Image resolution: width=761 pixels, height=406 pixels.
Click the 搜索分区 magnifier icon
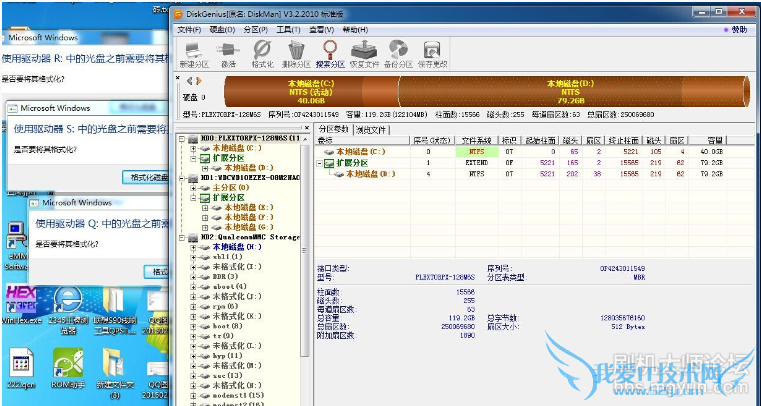point(329,52)
